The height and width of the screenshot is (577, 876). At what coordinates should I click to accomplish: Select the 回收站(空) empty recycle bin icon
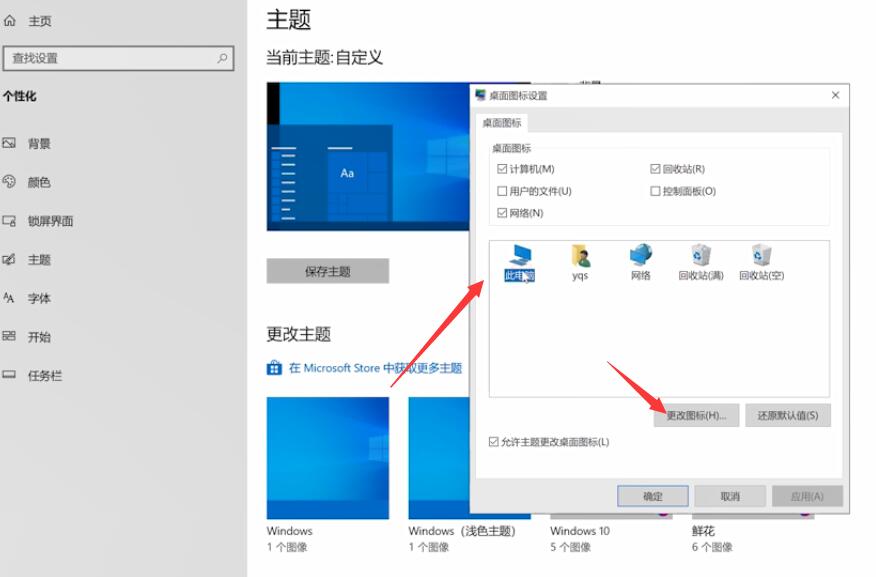click(x=761, y=263)
